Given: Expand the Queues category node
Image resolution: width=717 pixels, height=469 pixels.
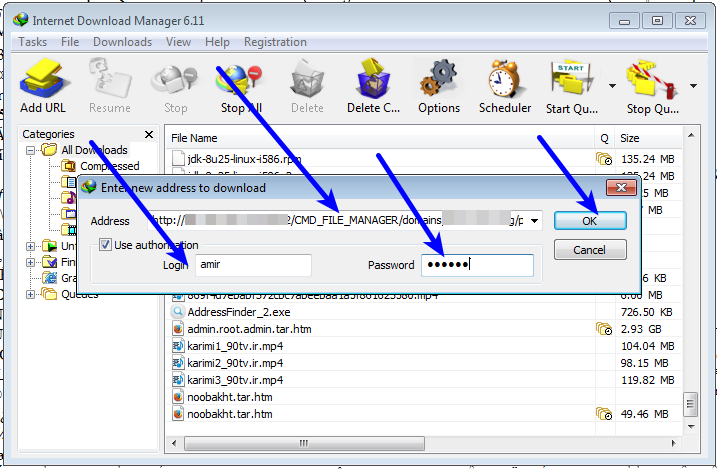Looking at the screenshot, I should point(32,294).
